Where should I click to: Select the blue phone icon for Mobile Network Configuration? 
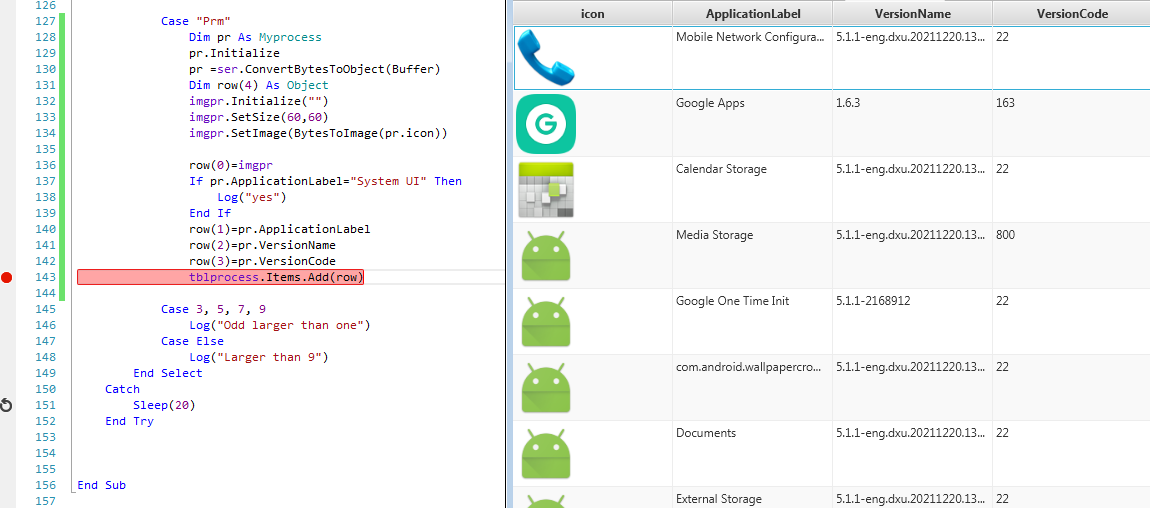pyautogui.click(x=546, y=57)
